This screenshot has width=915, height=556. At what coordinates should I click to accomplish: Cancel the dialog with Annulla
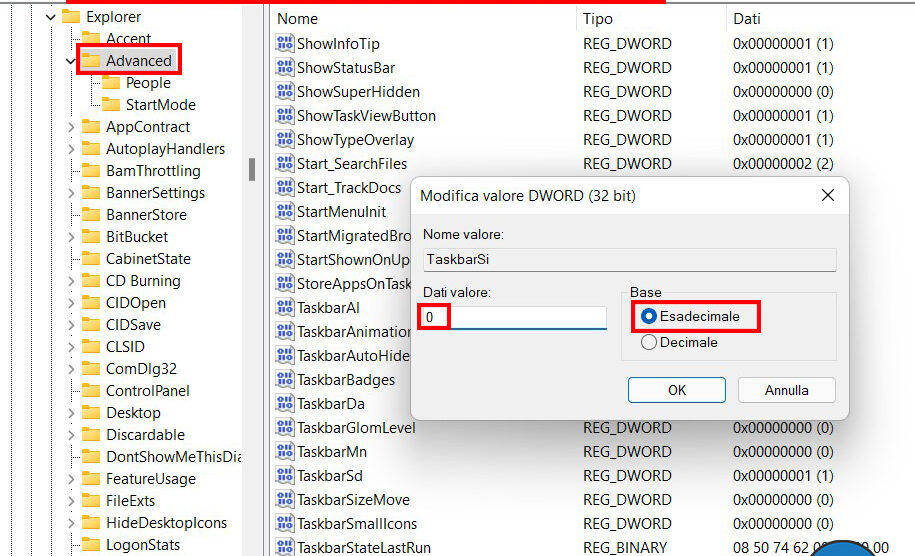[x=787, y=390]
